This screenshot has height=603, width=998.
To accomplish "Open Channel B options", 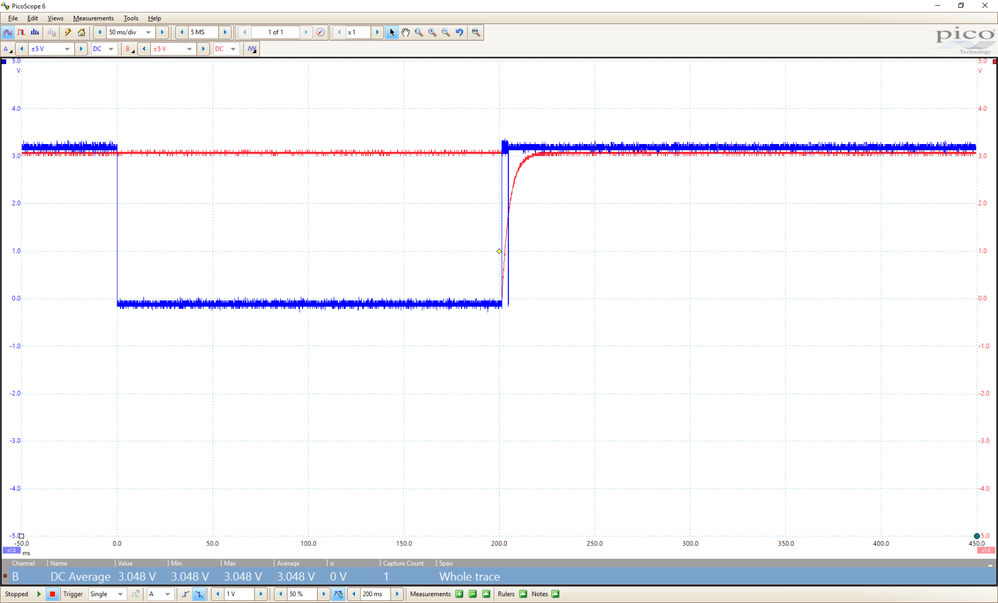I will [x=130, y=49].
